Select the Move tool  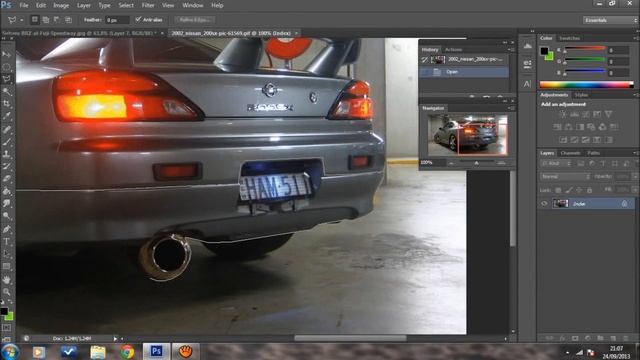pyautogui.click(x=7, y=54)
